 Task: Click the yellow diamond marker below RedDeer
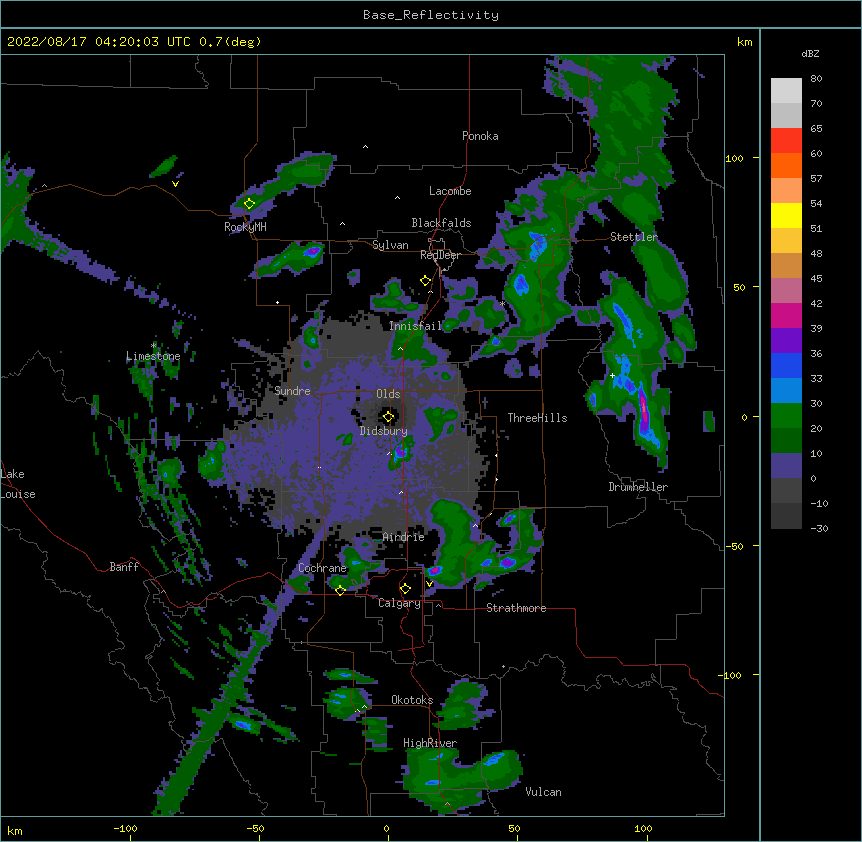point(425,281)
